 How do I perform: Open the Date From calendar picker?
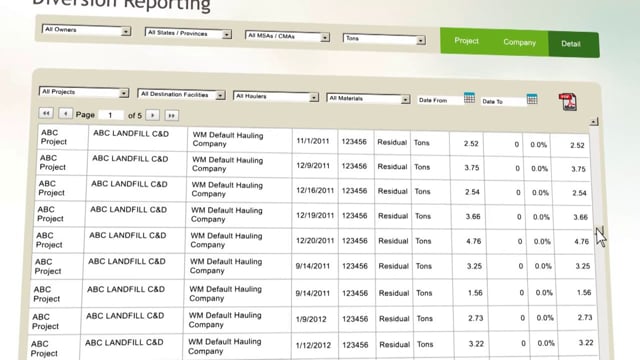(469, 98)
